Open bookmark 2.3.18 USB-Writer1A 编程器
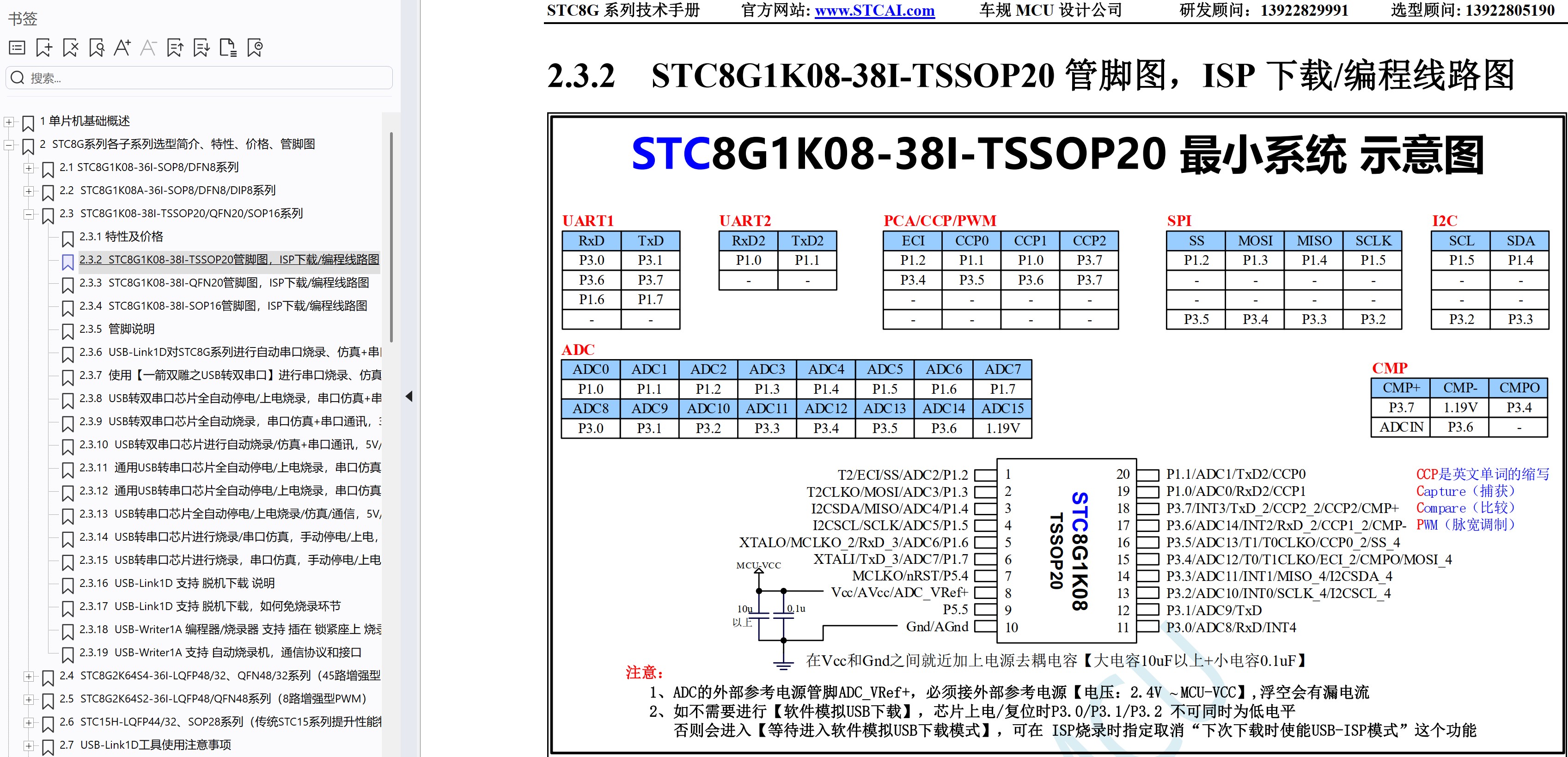 click(230, 630)
